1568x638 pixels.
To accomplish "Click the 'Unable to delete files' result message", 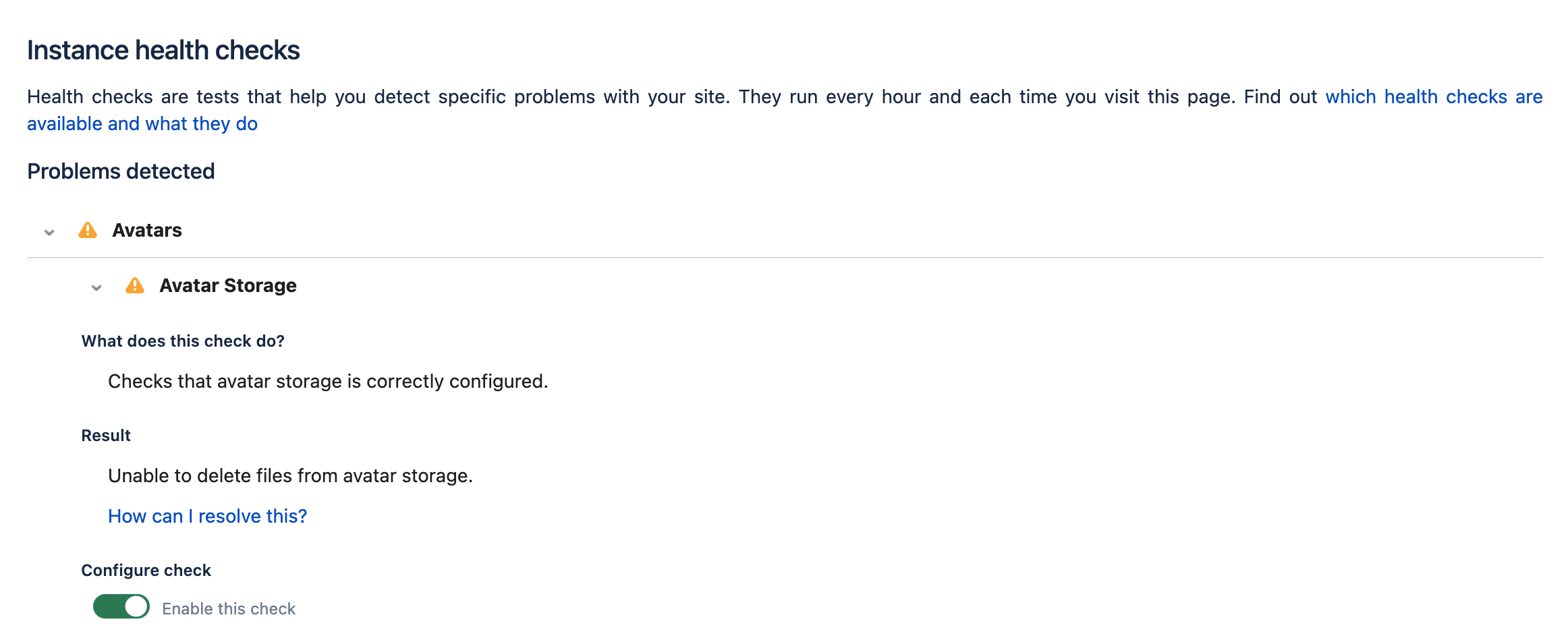I will tap(290, 476).
